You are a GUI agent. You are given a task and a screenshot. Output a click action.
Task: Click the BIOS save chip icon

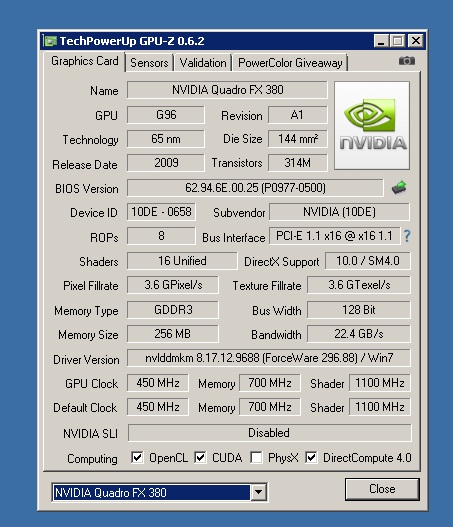(399, 188)
